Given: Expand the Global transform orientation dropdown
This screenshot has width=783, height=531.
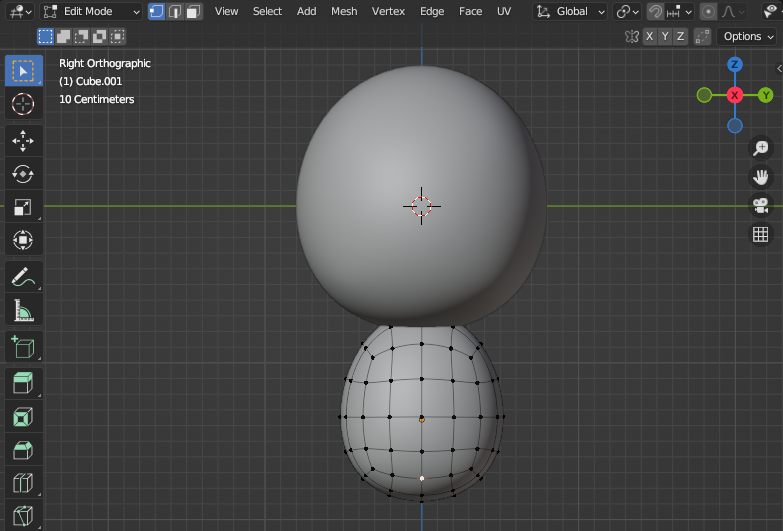Looking at the screenshot, I should coord(571,11).
